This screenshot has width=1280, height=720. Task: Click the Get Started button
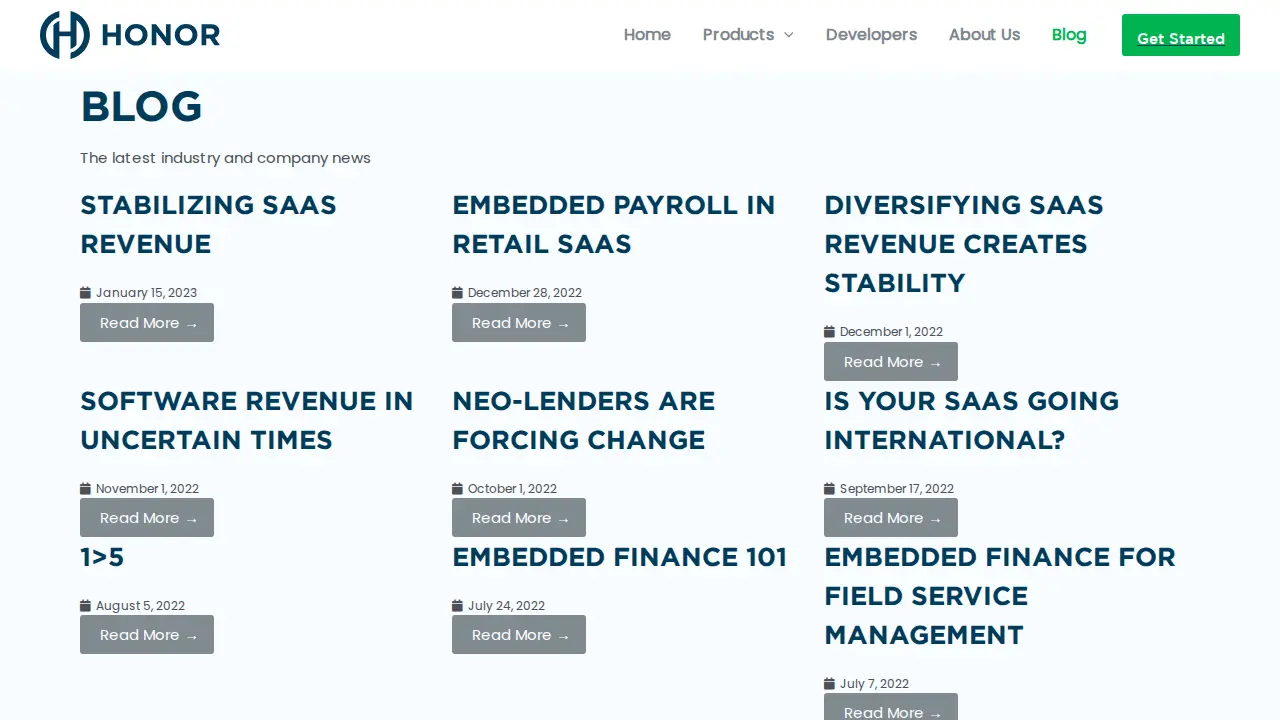[1181, 35]
